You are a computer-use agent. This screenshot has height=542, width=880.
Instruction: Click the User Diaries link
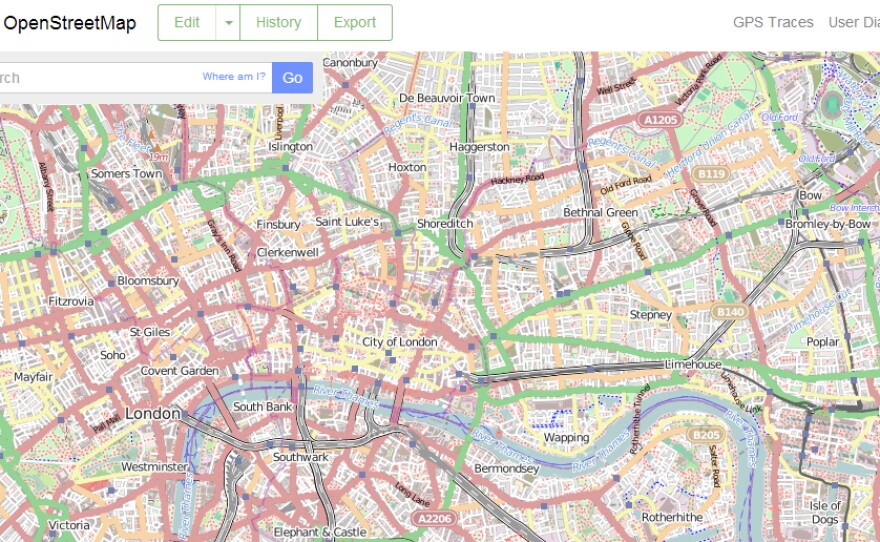point(854,22)
